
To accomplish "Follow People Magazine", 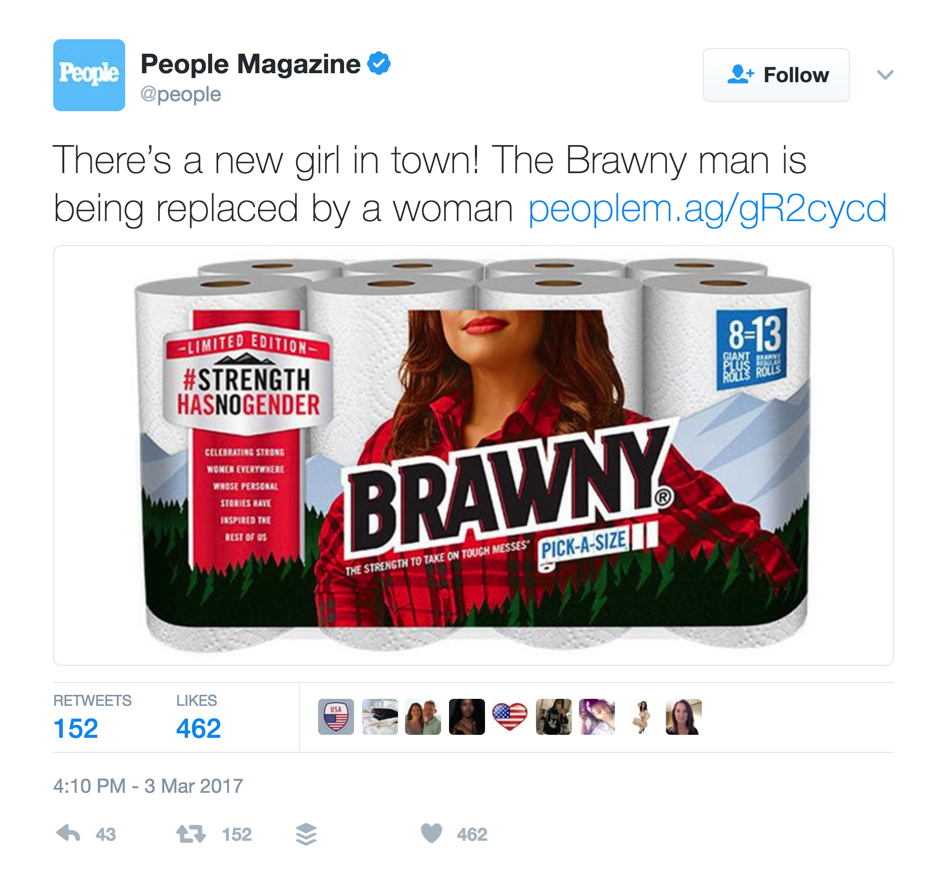I will click(776, 75).
